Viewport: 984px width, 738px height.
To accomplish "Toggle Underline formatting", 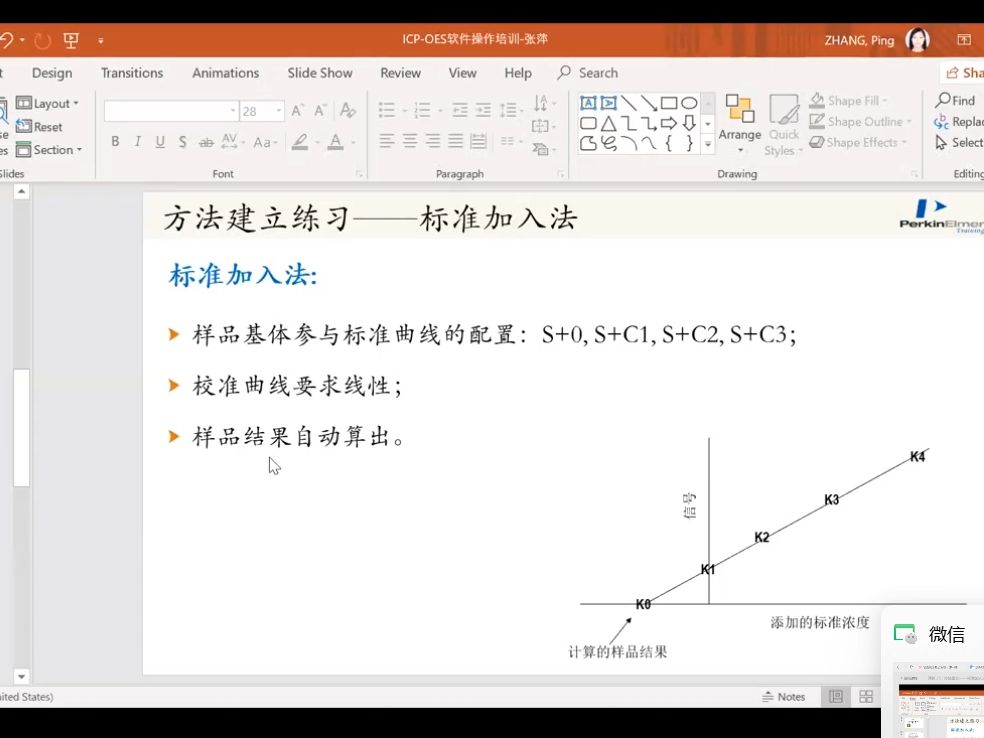I will (160, 142).
